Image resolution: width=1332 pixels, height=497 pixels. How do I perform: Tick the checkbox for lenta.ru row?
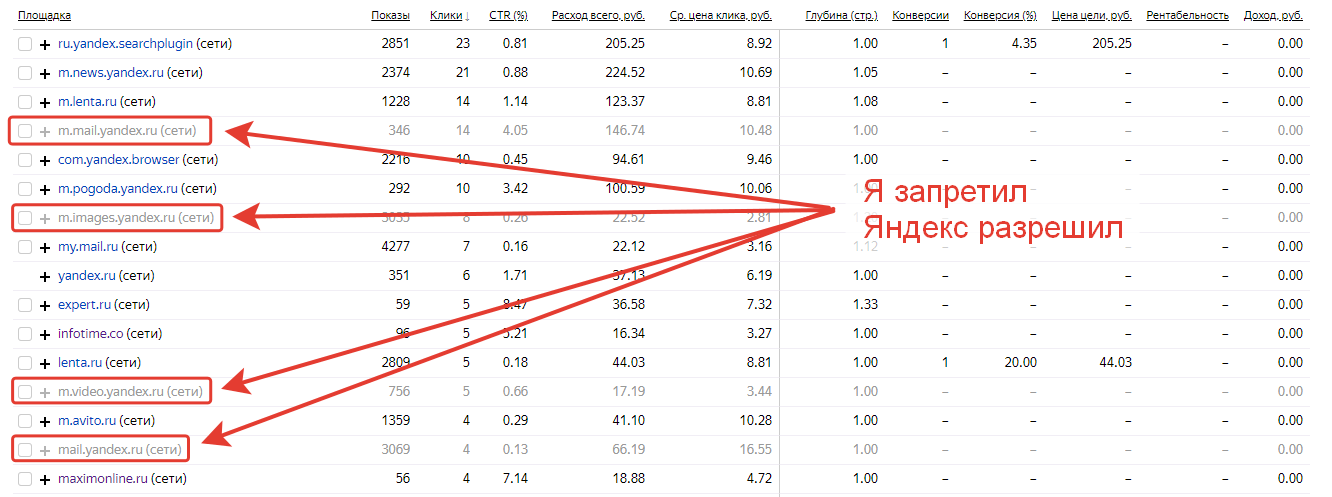coord(25,363)
